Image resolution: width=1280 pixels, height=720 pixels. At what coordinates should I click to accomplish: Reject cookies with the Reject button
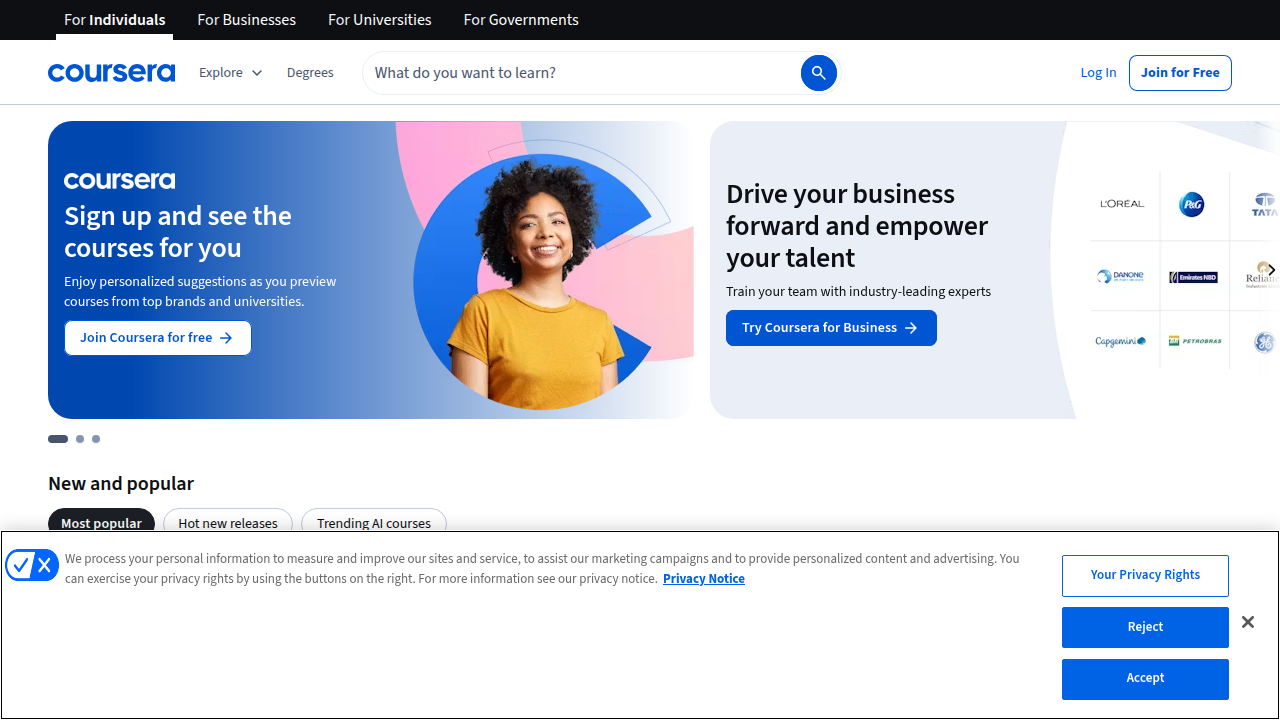1145,628
